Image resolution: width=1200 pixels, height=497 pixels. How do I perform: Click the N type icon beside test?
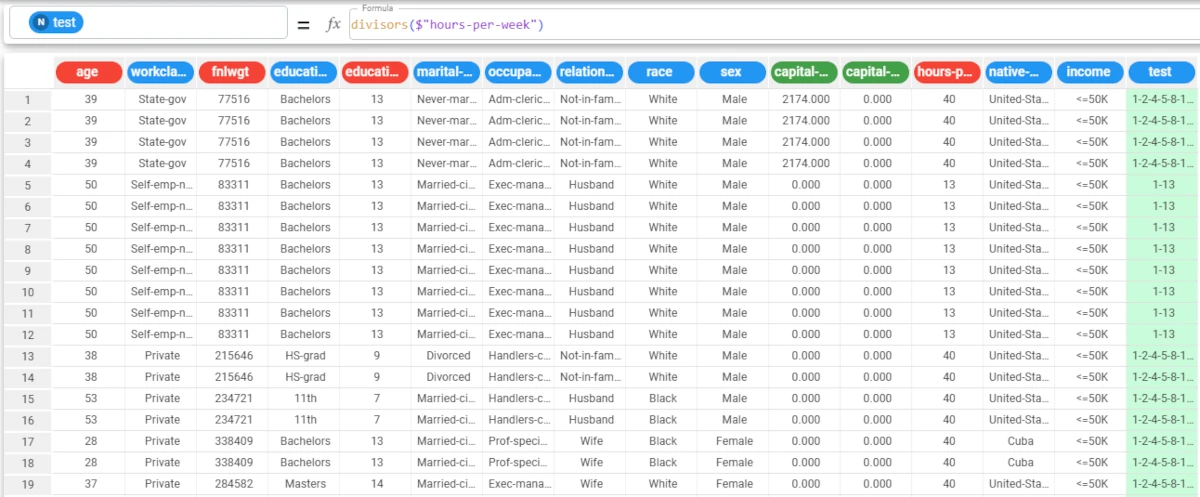click(40, 22)
